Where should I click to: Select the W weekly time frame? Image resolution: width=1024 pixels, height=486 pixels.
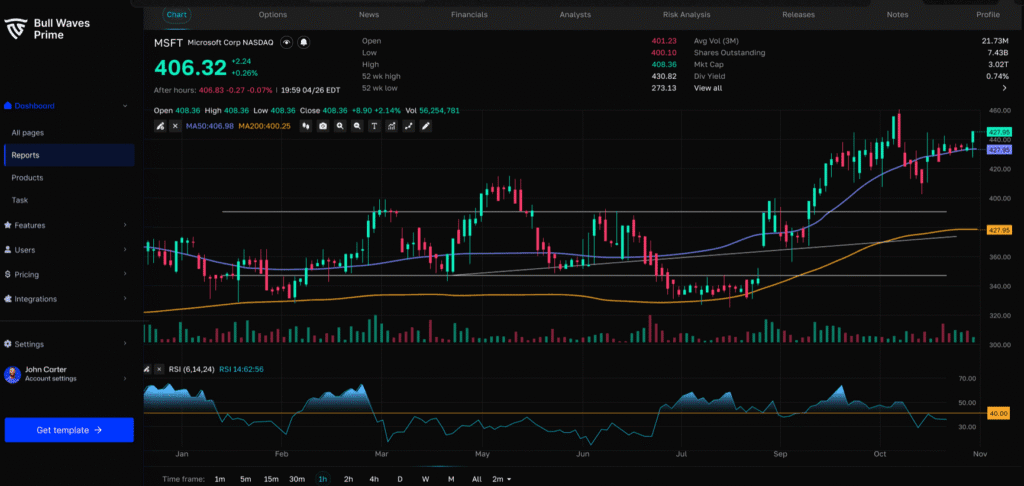click(x=425, y=479)
